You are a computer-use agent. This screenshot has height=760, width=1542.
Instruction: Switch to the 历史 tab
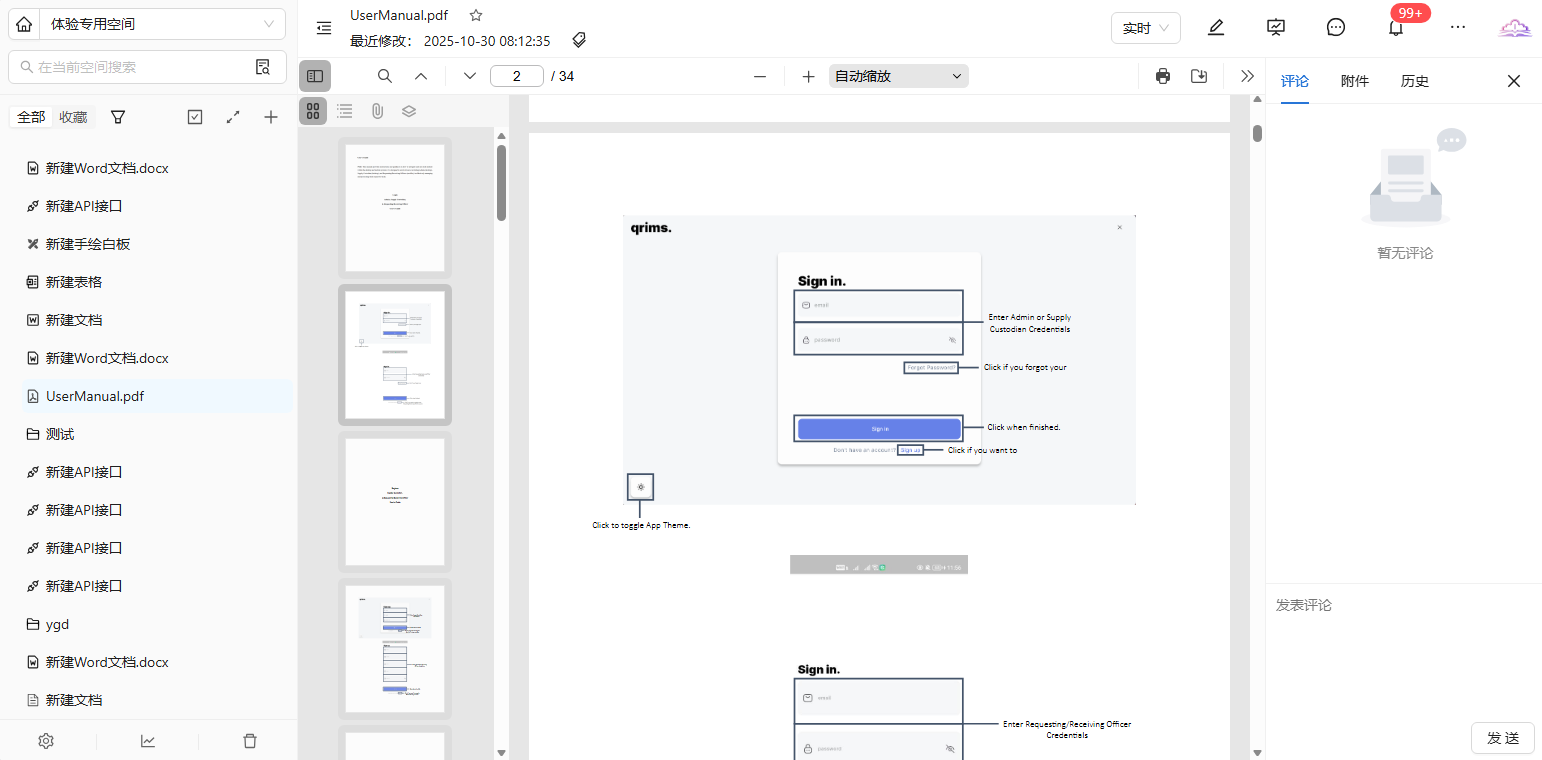[1415, 81]
